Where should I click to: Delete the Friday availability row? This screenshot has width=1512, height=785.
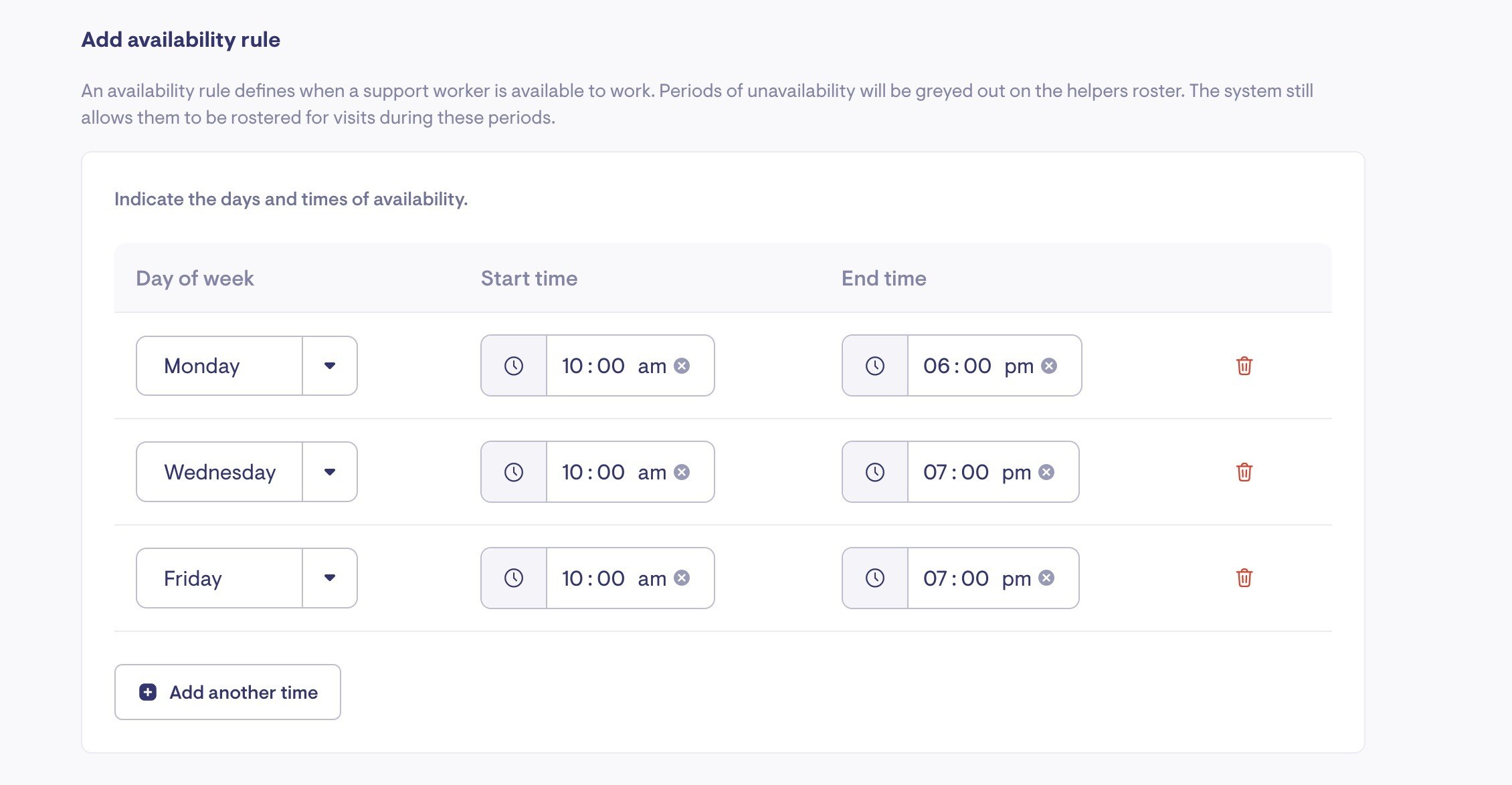(x=1244, y=578)
